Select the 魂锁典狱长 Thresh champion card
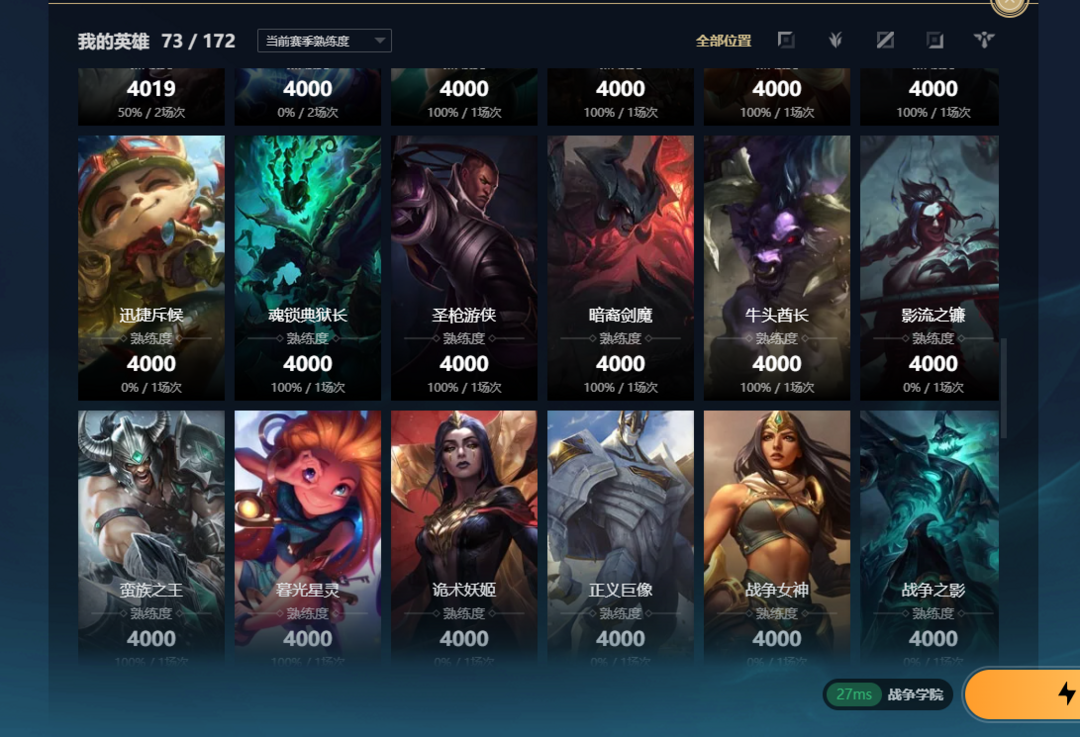1080x737 pixels. [x=308, y=268]
